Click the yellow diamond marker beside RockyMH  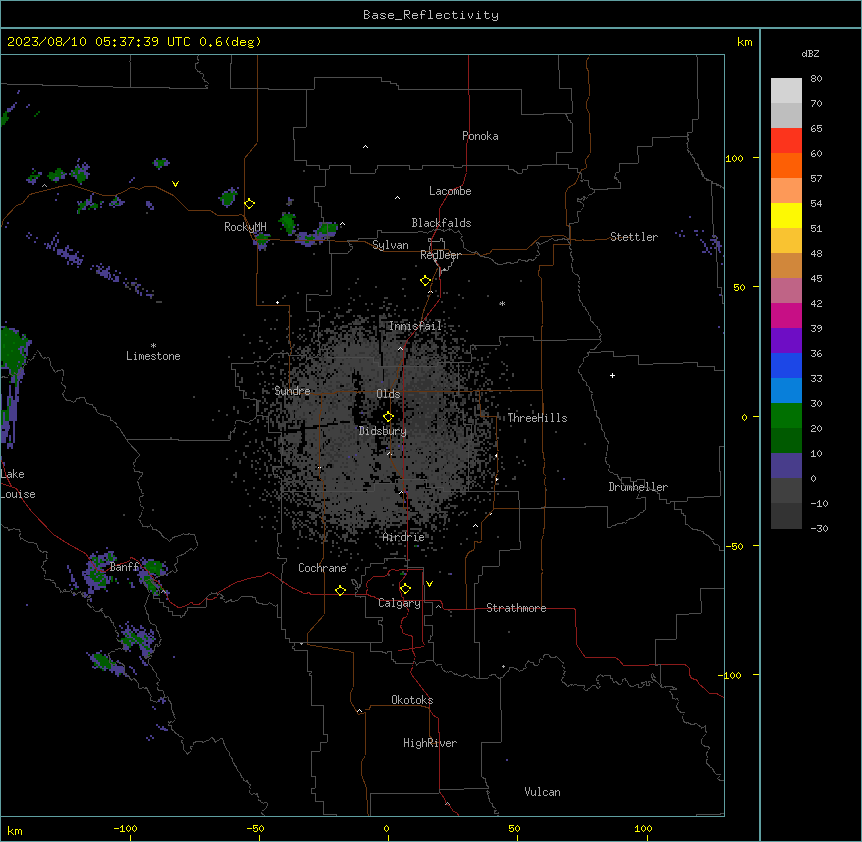pyautogui.click(x=250, y=204)
